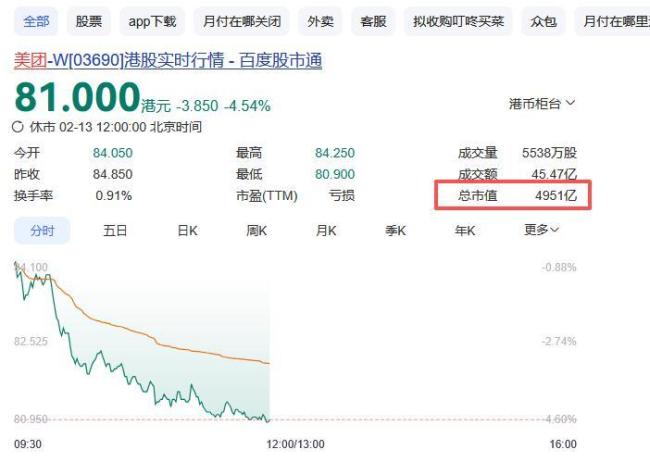Click the 众包 suggestion chip
Viewport: 650px width, 462px height.
[x=543, y=21]
